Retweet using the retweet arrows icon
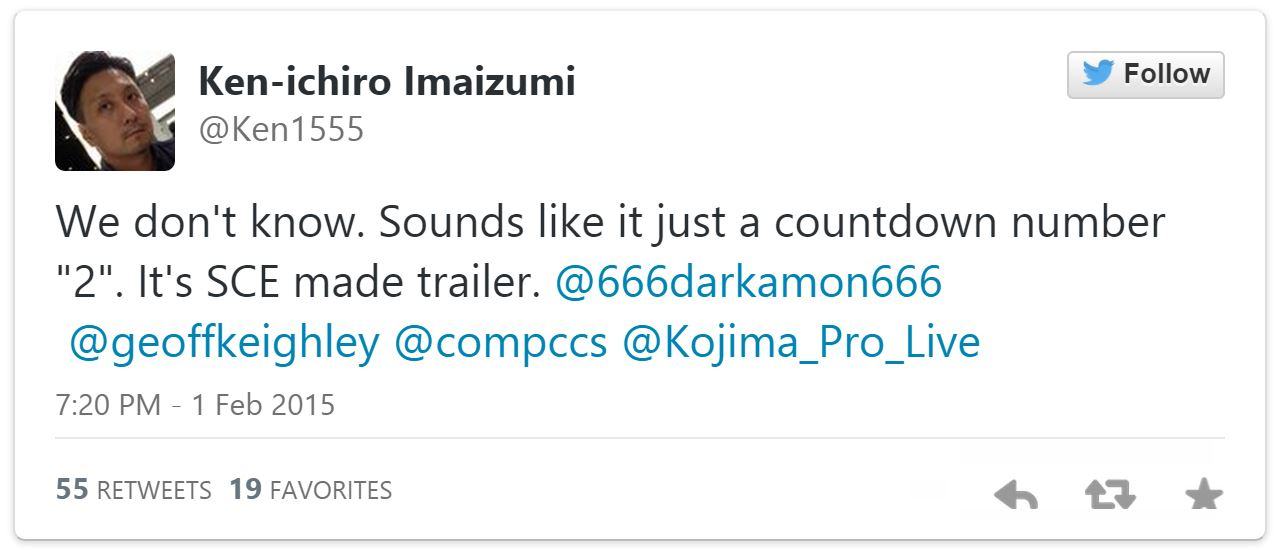Viewport: 1281px width, 554px height. pyautogui.click(x=1110, y=494)
